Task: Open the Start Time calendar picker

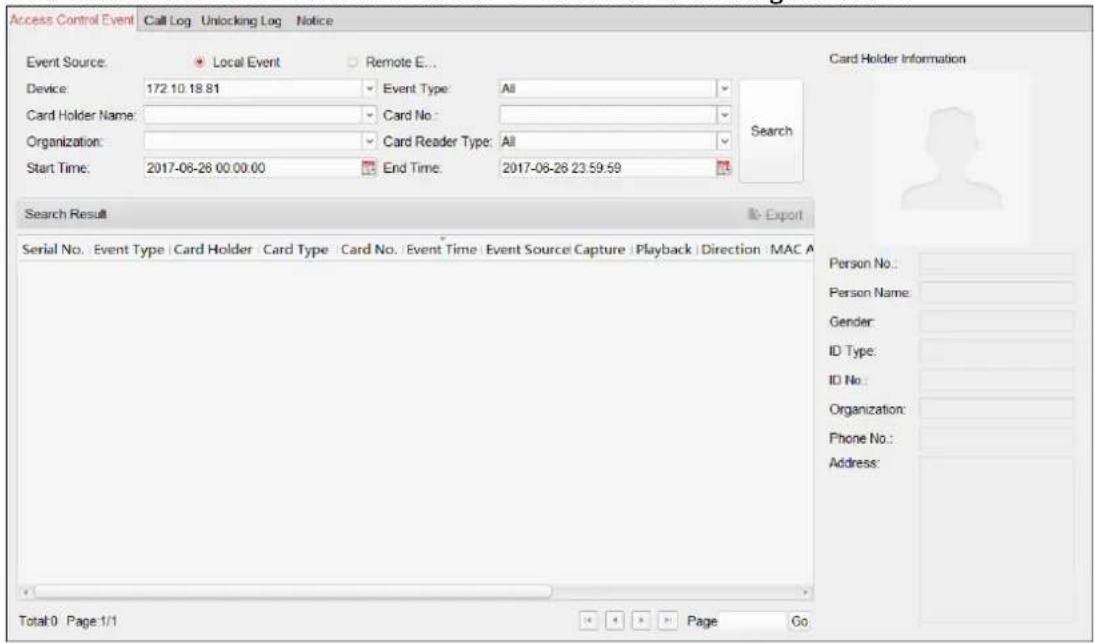Action: pyautogui.click(x=369, y=168)
